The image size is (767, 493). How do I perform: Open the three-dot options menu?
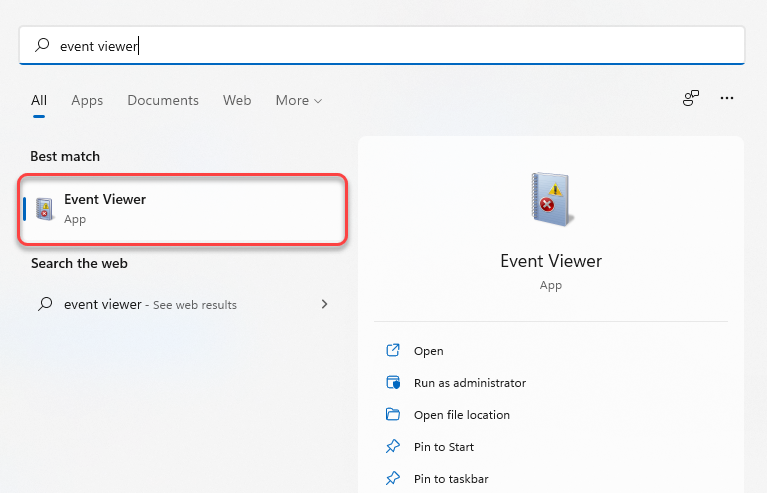[x=727, y=98]
